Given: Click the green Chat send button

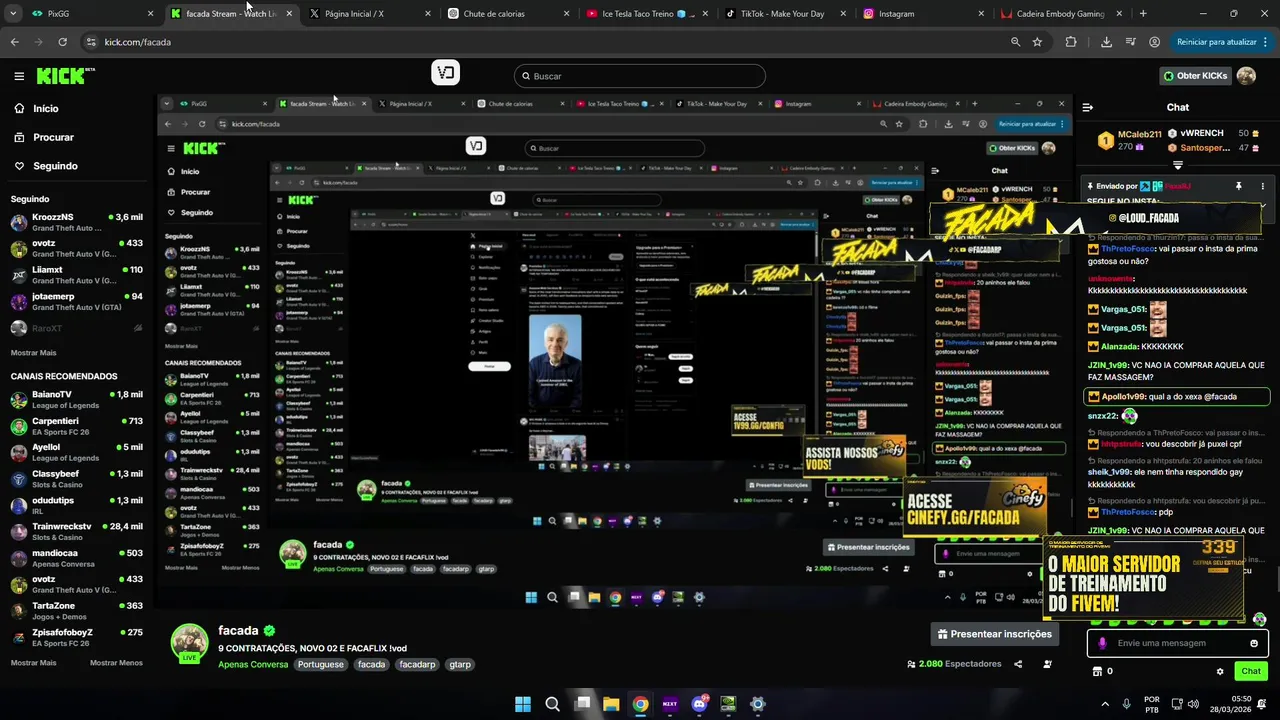Looking at the screenshot, I should 1251,671.
